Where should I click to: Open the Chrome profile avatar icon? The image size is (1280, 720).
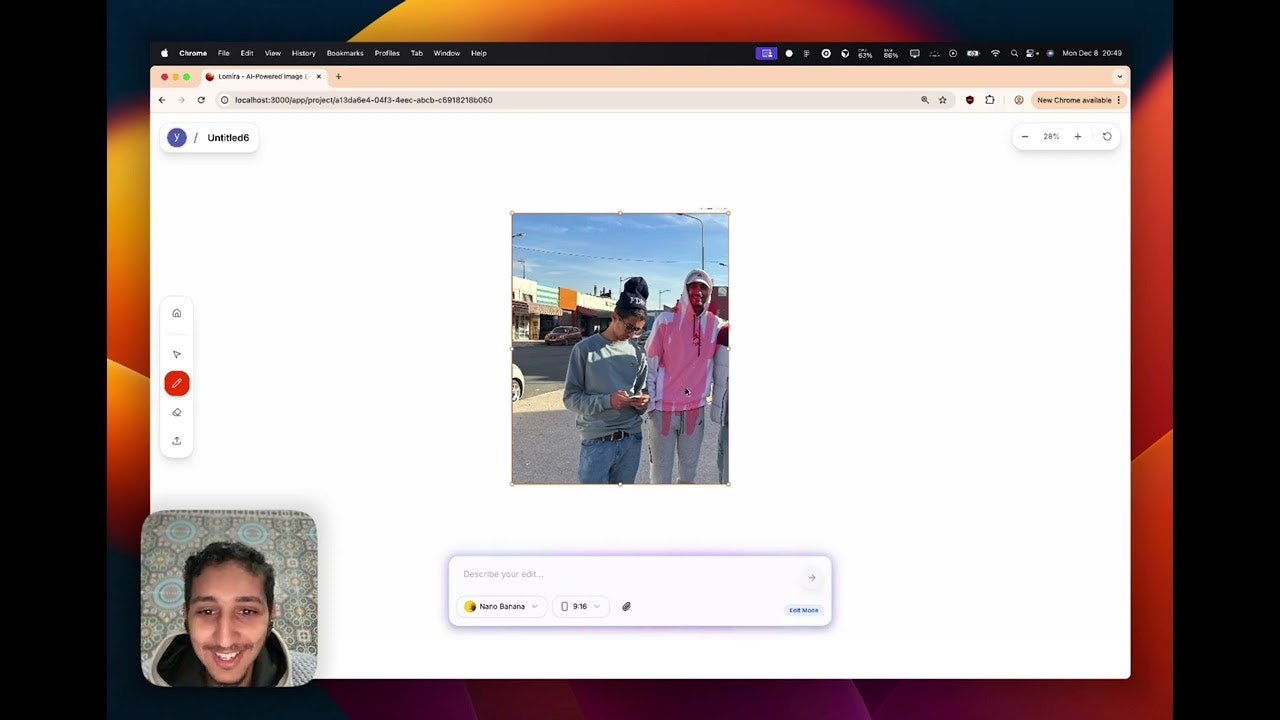[1019, 100]
